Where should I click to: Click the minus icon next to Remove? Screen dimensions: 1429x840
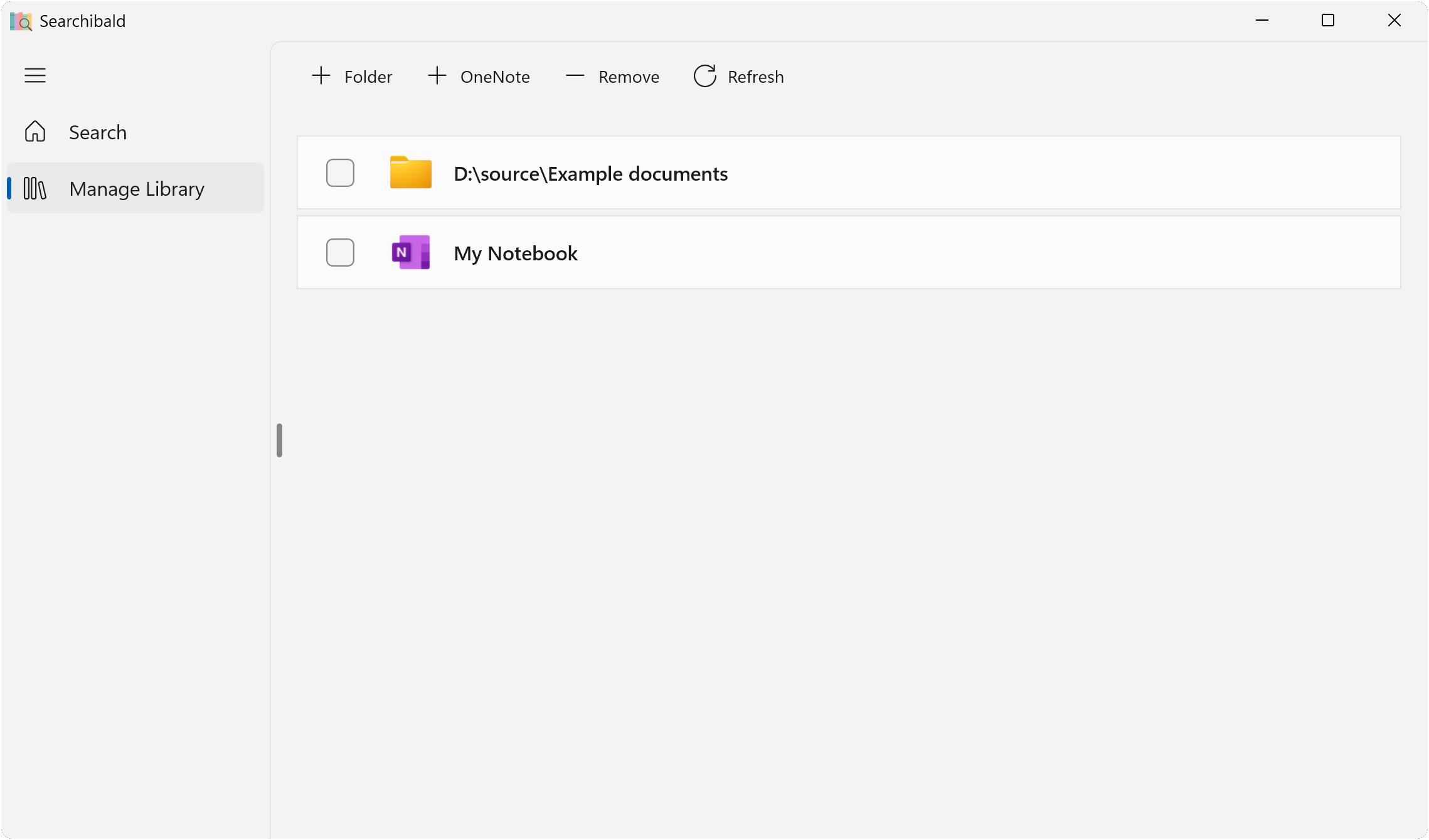click(x=574, y=76)
